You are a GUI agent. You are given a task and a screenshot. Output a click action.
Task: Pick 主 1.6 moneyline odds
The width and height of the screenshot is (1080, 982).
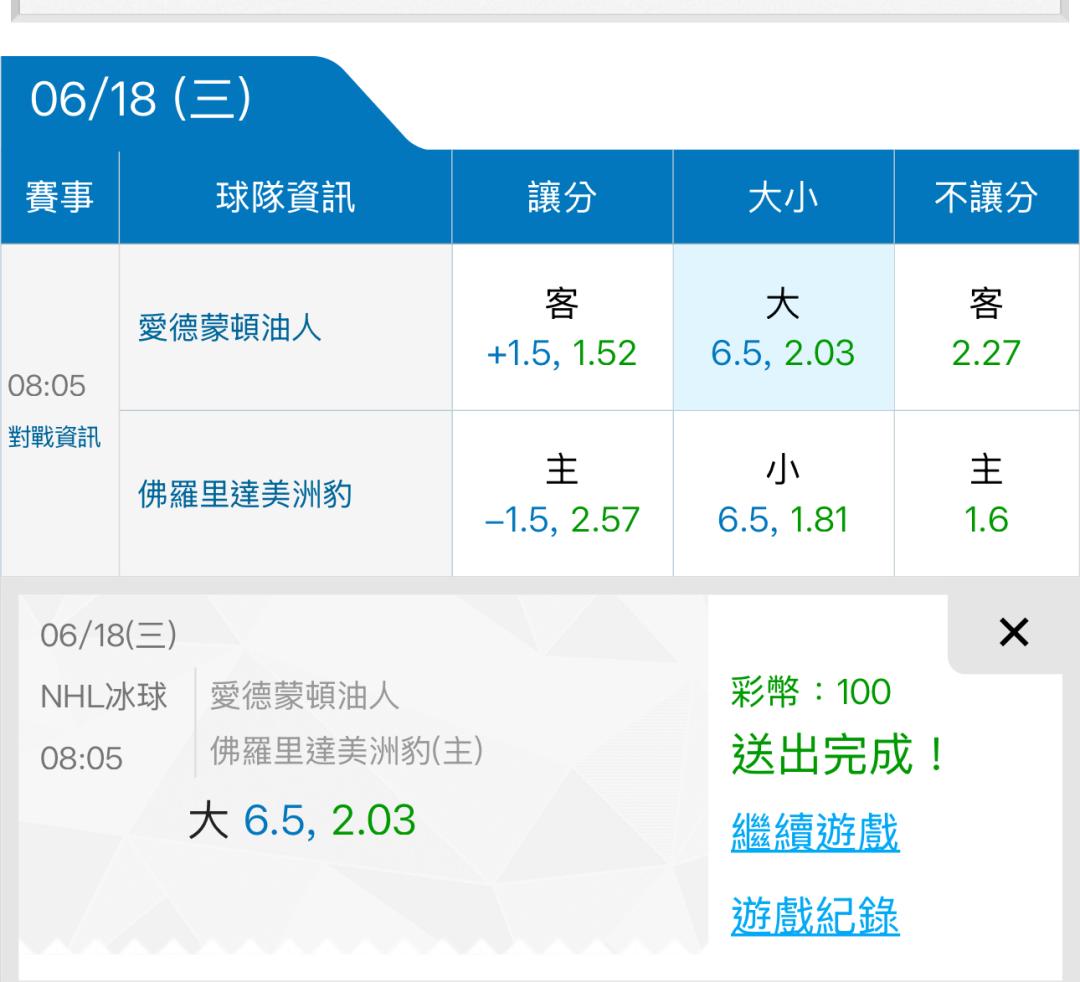pos(986,494)
